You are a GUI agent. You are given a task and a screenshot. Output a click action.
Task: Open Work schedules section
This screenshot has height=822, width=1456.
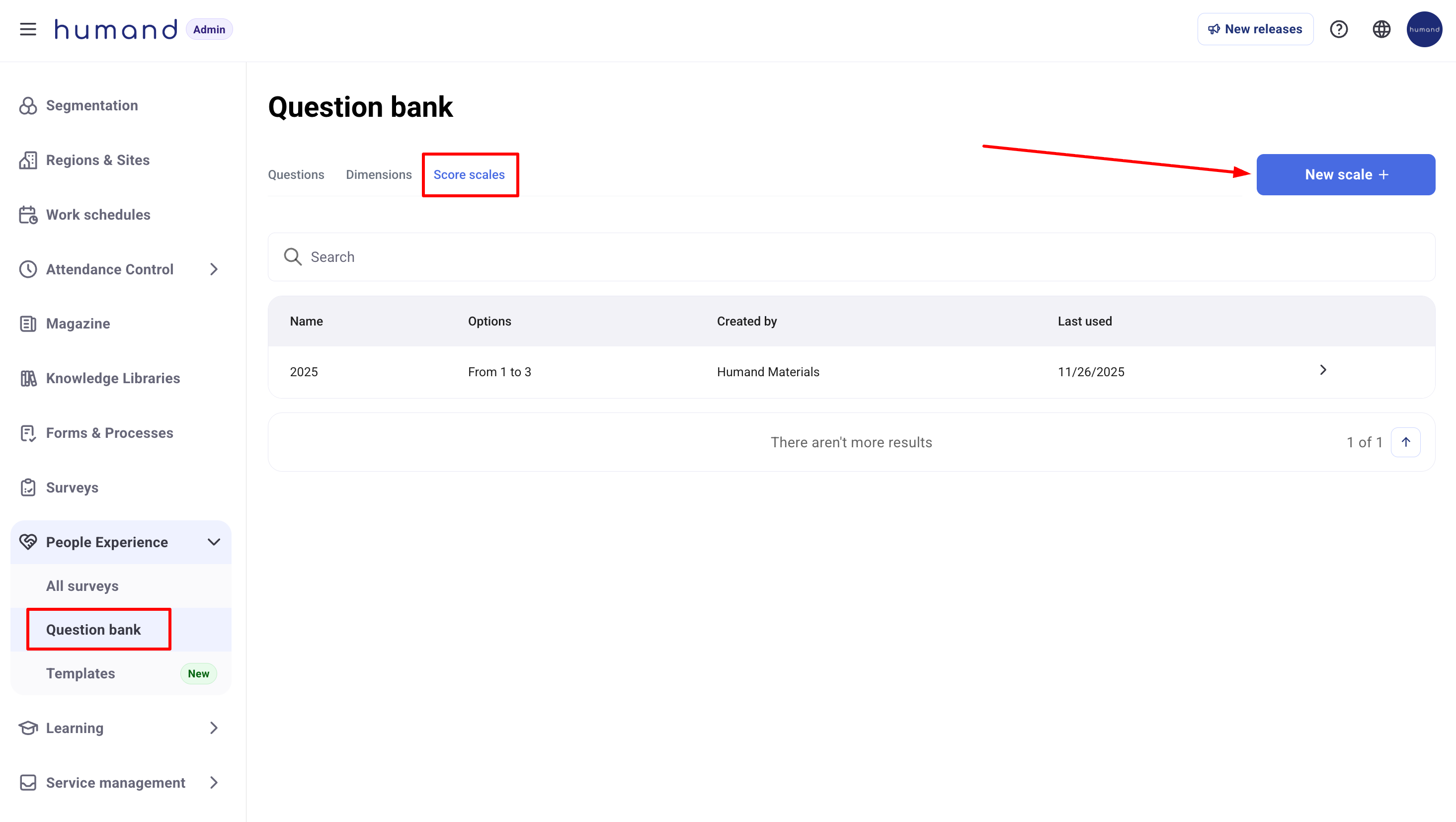[x=98, y=215]
